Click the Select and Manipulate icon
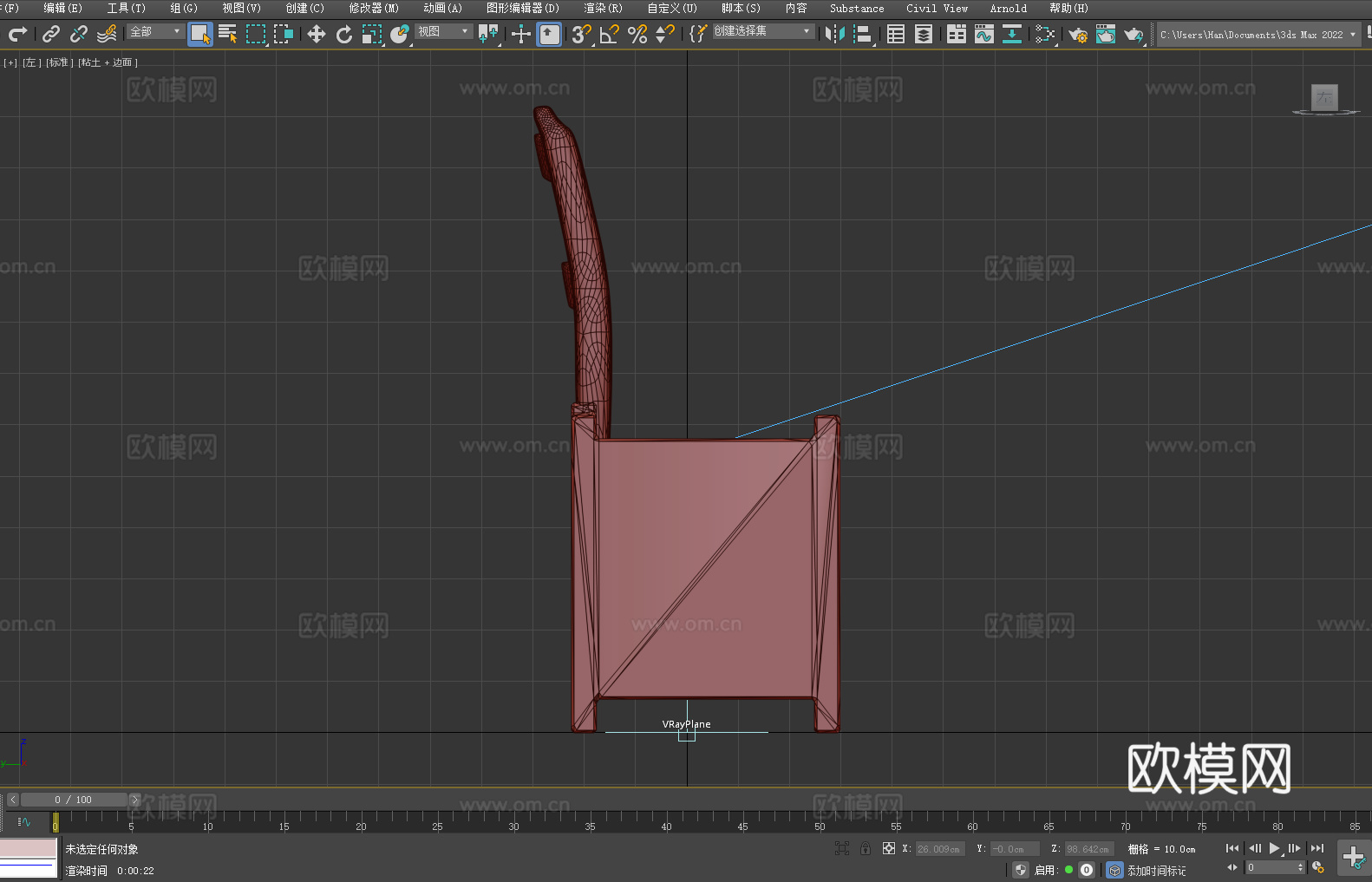 click(521, 34)
